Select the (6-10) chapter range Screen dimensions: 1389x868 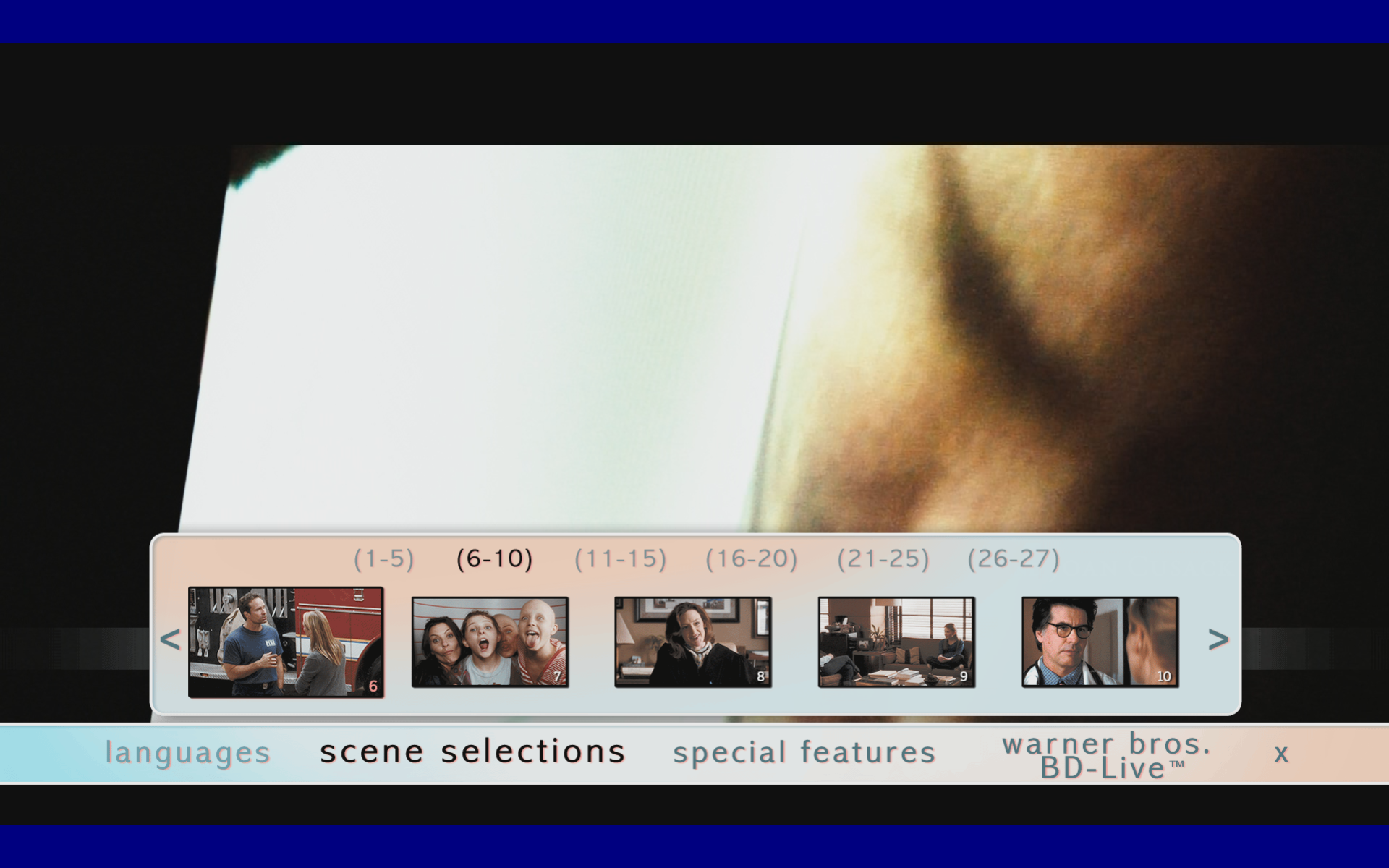point(495,559)
